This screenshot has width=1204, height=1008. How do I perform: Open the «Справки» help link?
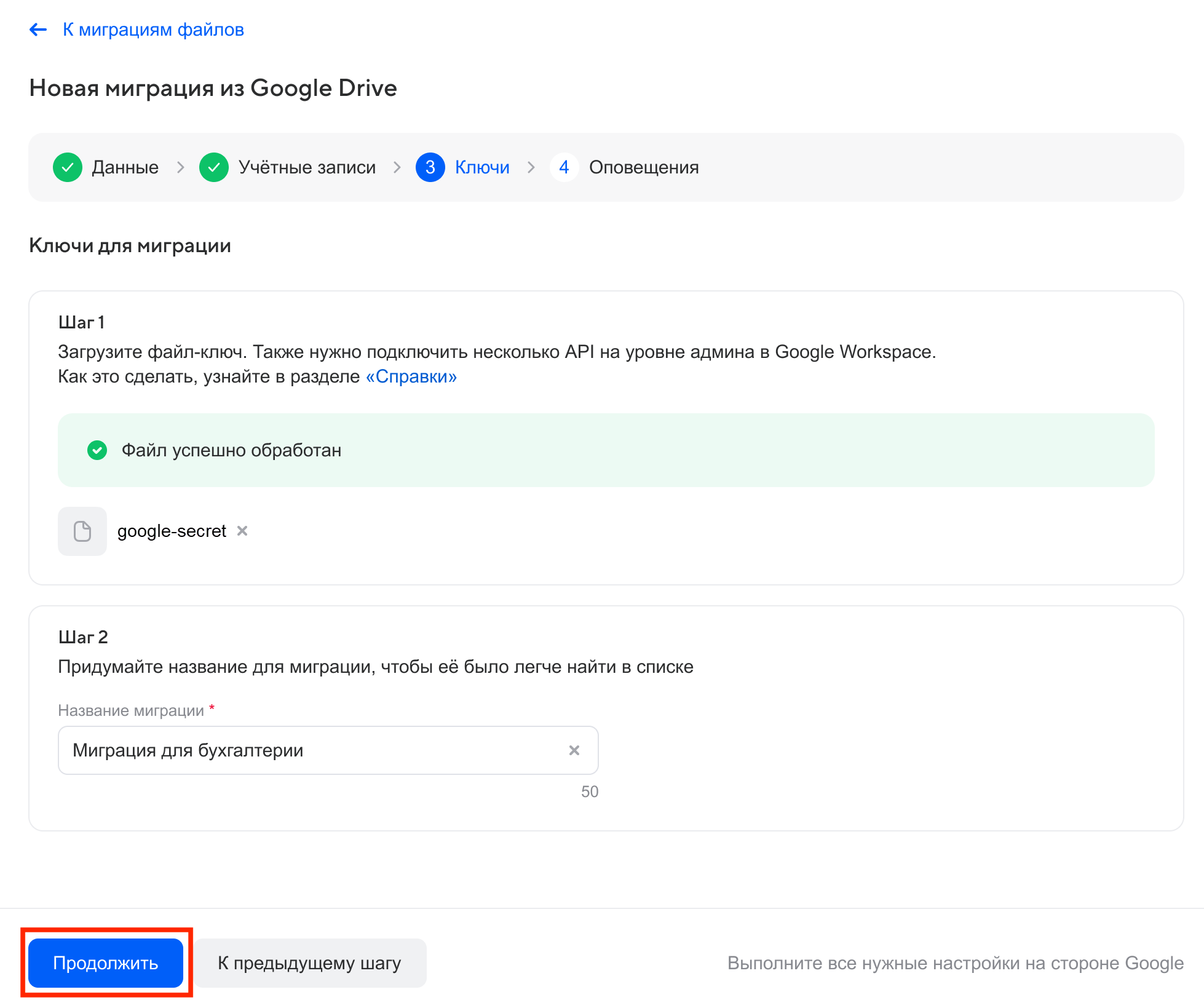point(411,376)
